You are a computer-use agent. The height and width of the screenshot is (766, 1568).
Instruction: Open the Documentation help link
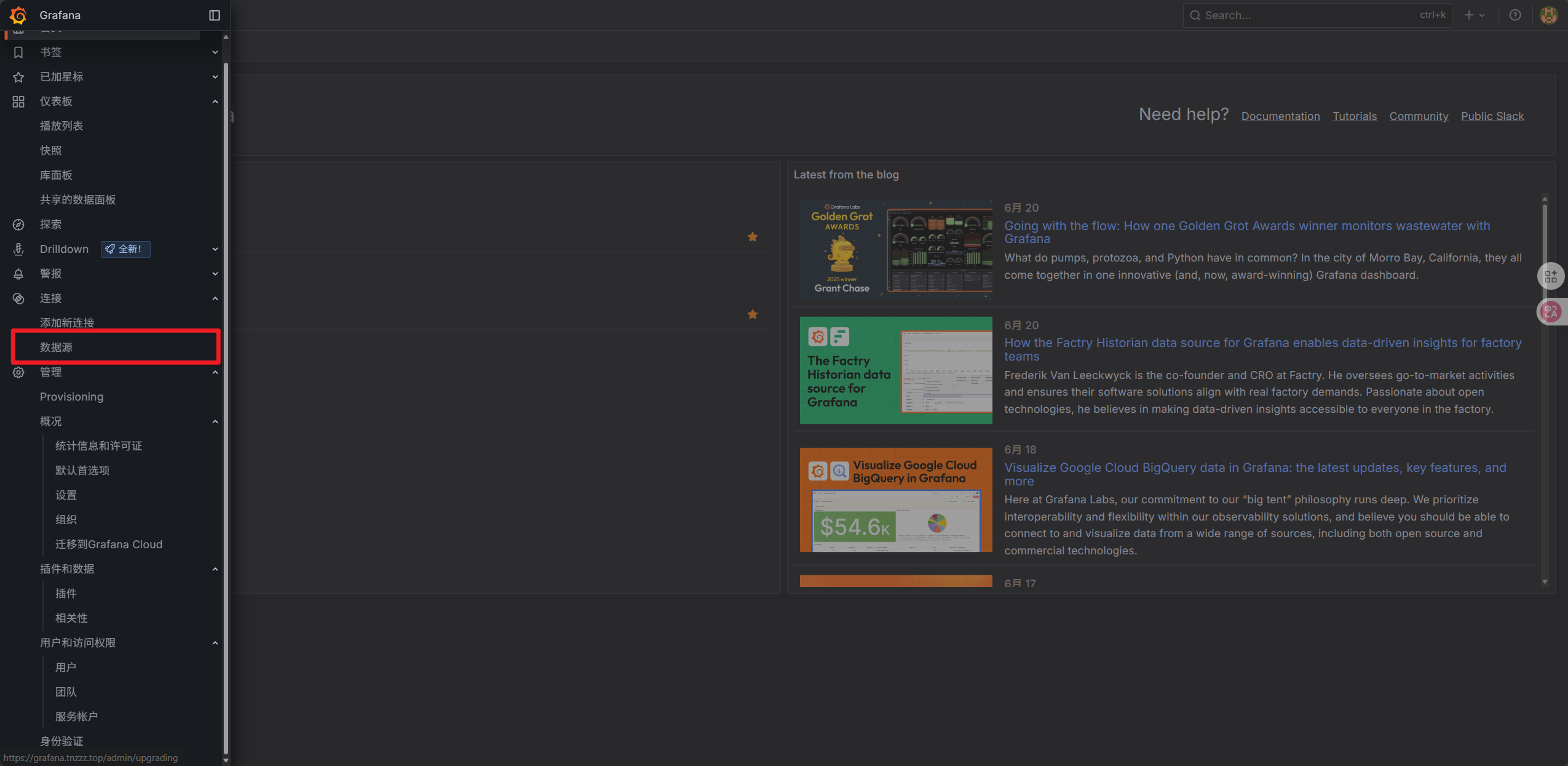point(1280,116)
